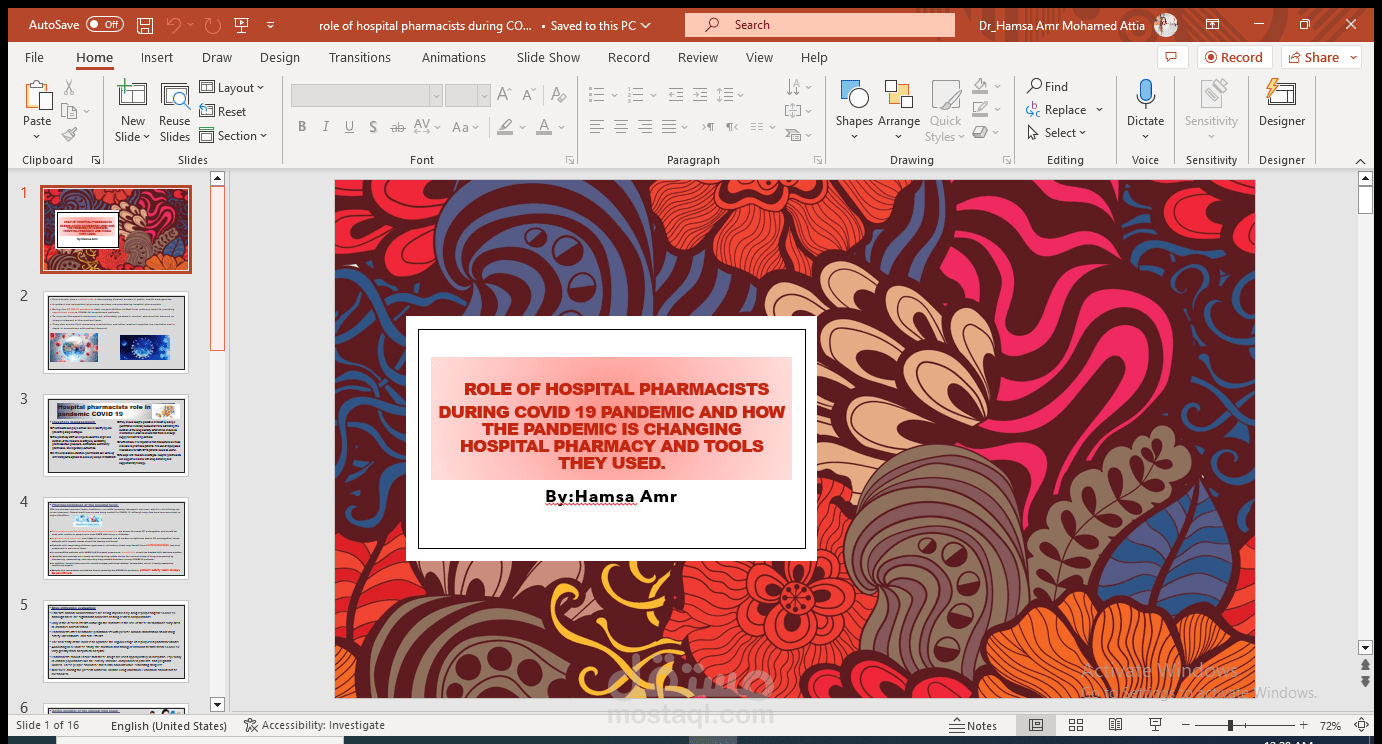The image size is (1382, 744).
Task: Expand the Section dropdown
Action: 234,136
